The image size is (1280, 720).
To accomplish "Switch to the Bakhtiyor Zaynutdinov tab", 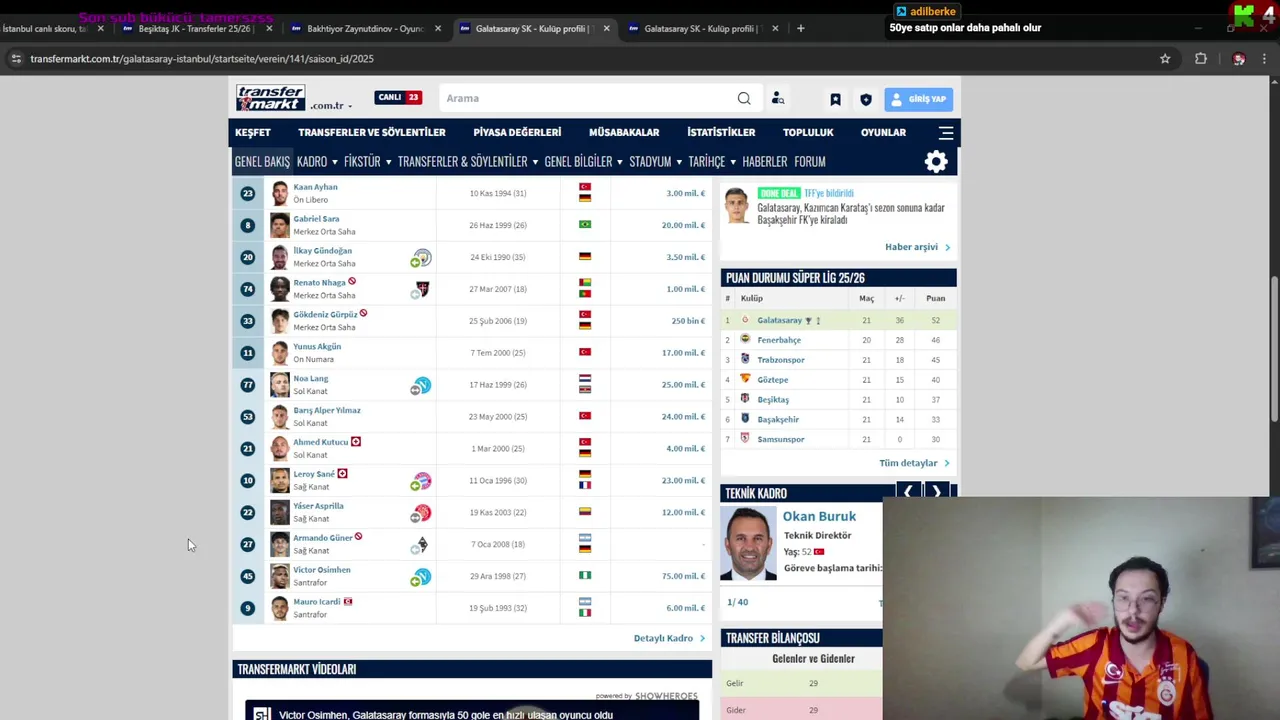I will coord(364,28).
